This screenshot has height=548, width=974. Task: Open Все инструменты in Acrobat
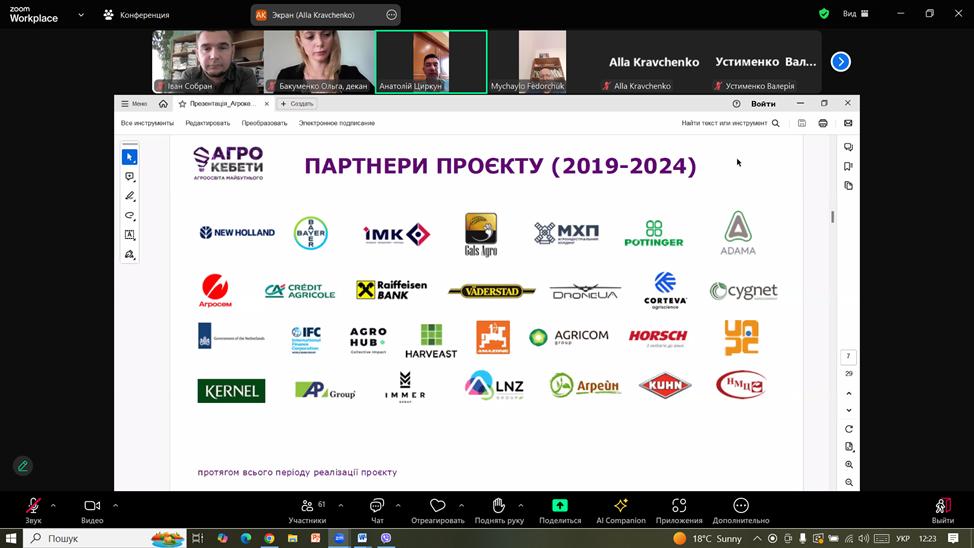pyautogui.click(x=147, y=123)
